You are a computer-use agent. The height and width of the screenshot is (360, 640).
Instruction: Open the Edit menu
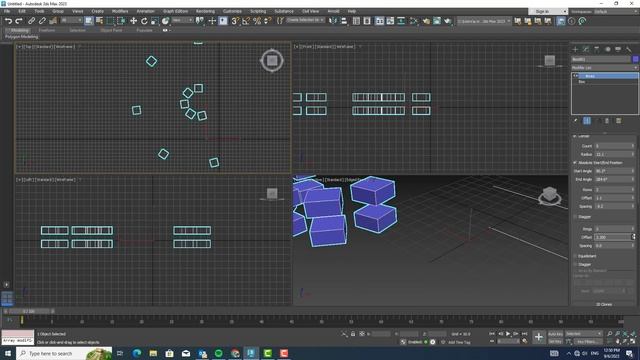click(22, 11)
